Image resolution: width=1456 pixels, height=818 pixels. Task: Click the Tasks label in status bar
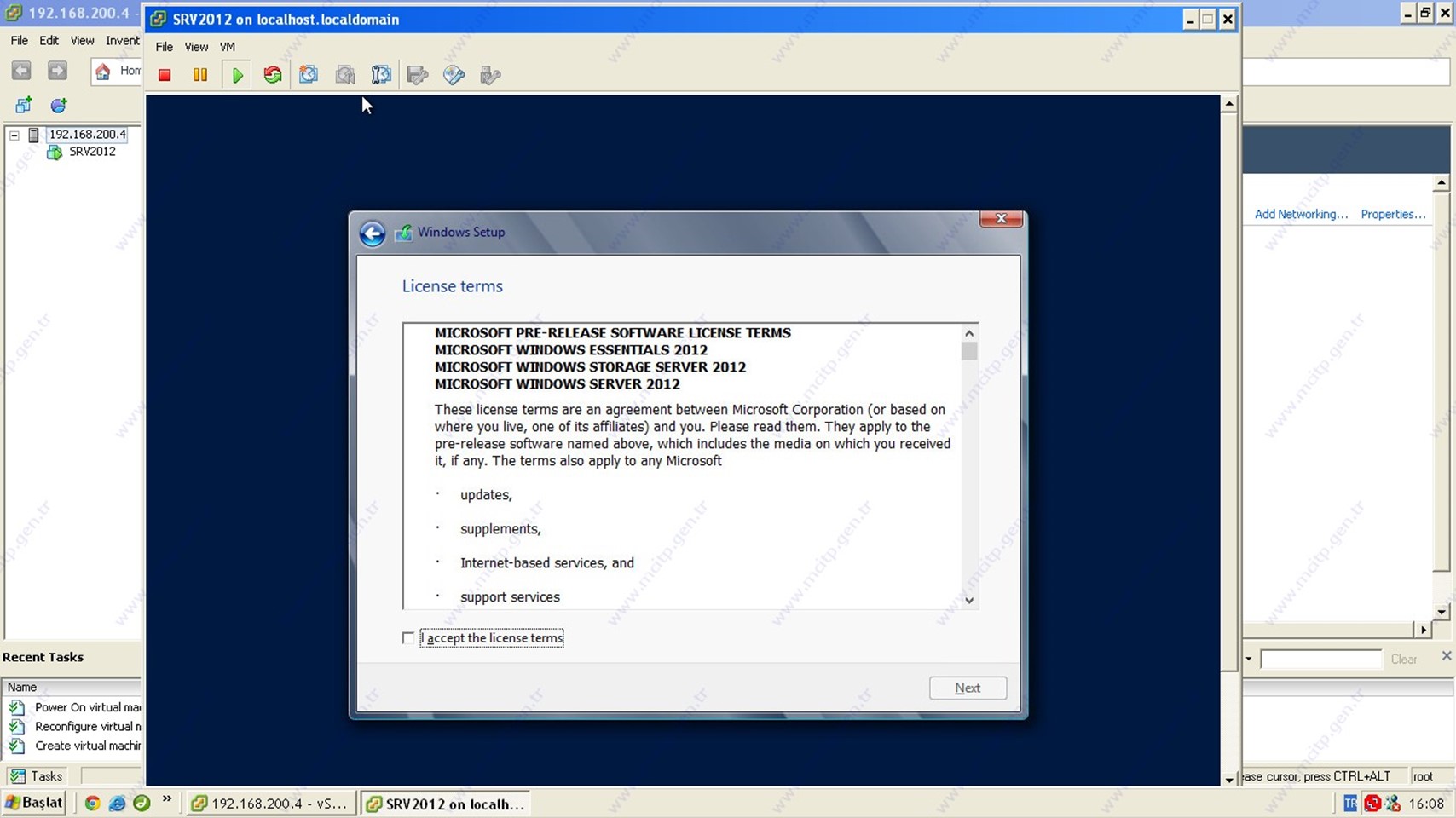tap(47, 776)
